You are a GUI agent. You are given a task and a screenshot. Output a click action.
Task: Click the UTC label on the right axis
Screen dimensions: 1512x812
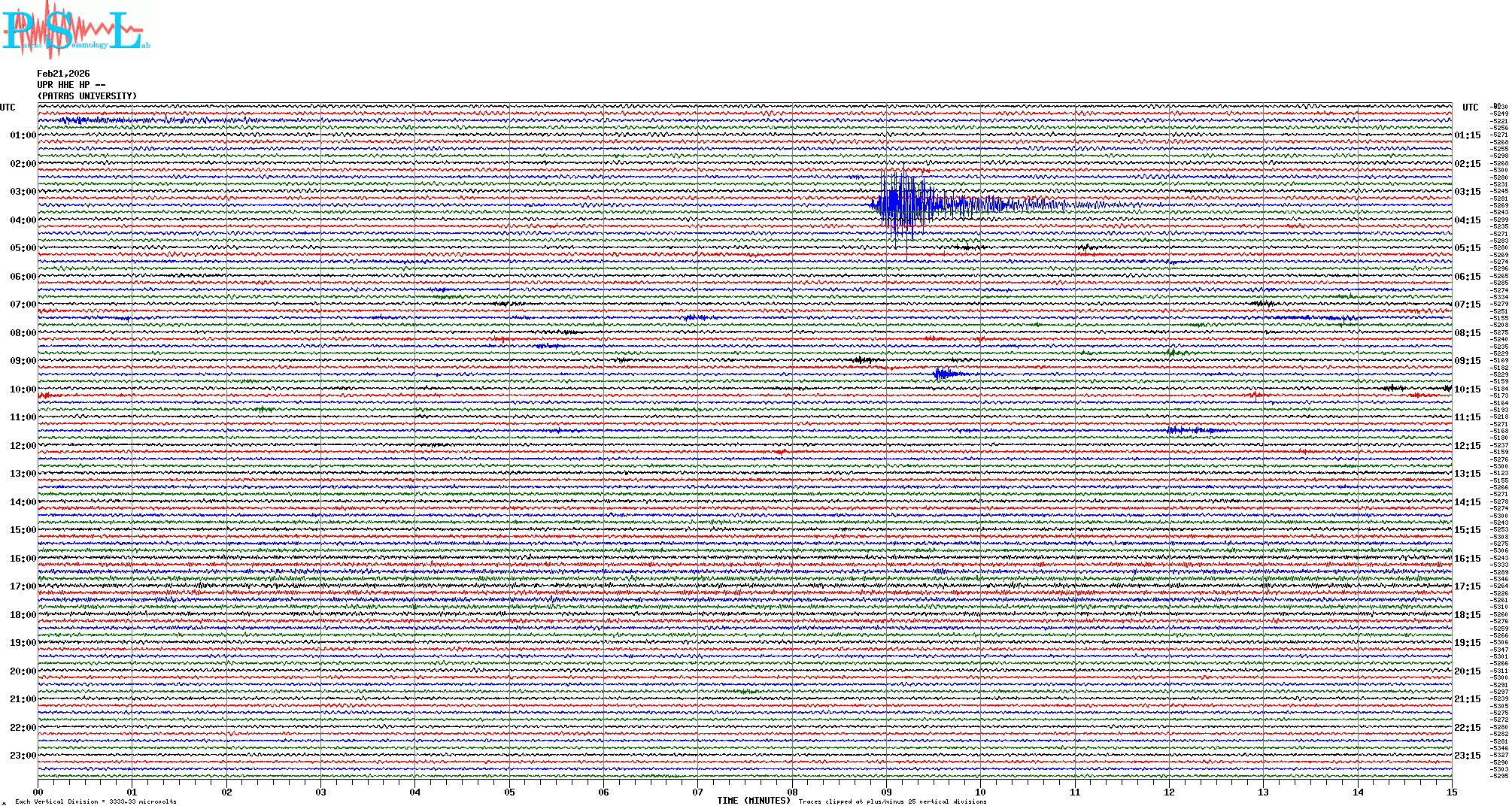1470,108
